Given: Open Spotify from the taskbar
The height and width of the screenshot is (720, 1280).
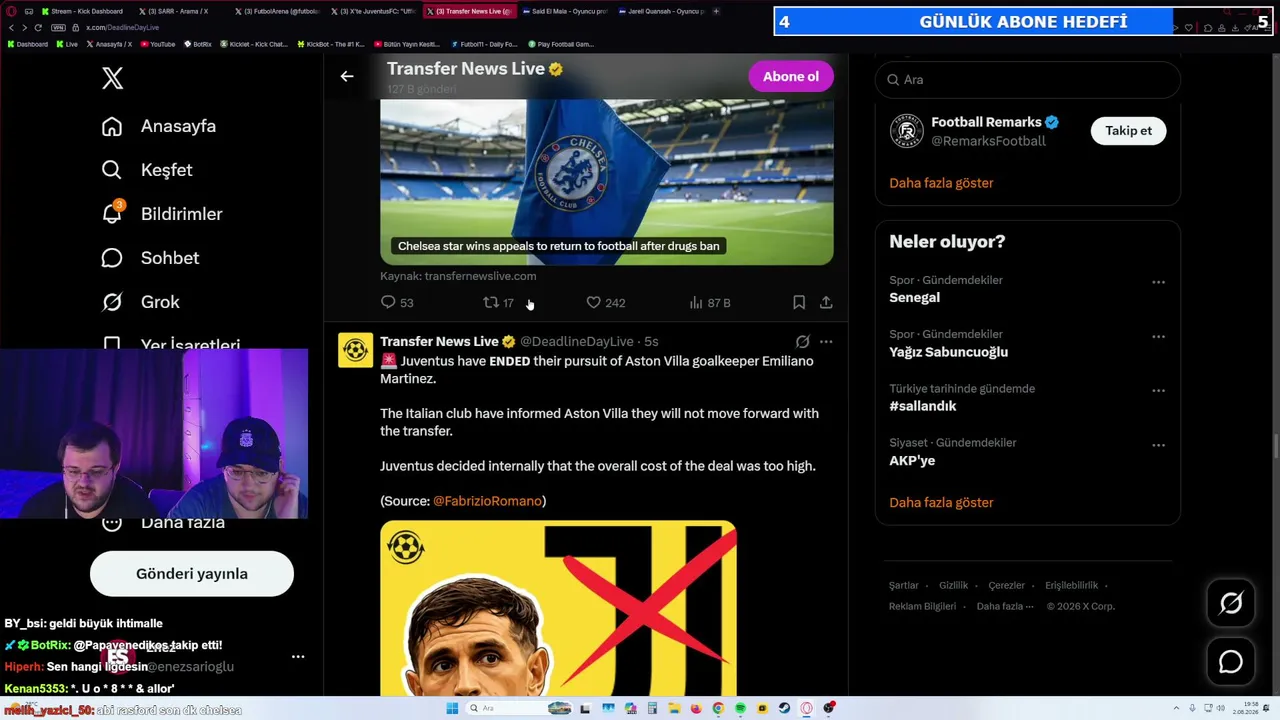Looking at the screenshot, I should pyautogui.click(x=740, y=709).
